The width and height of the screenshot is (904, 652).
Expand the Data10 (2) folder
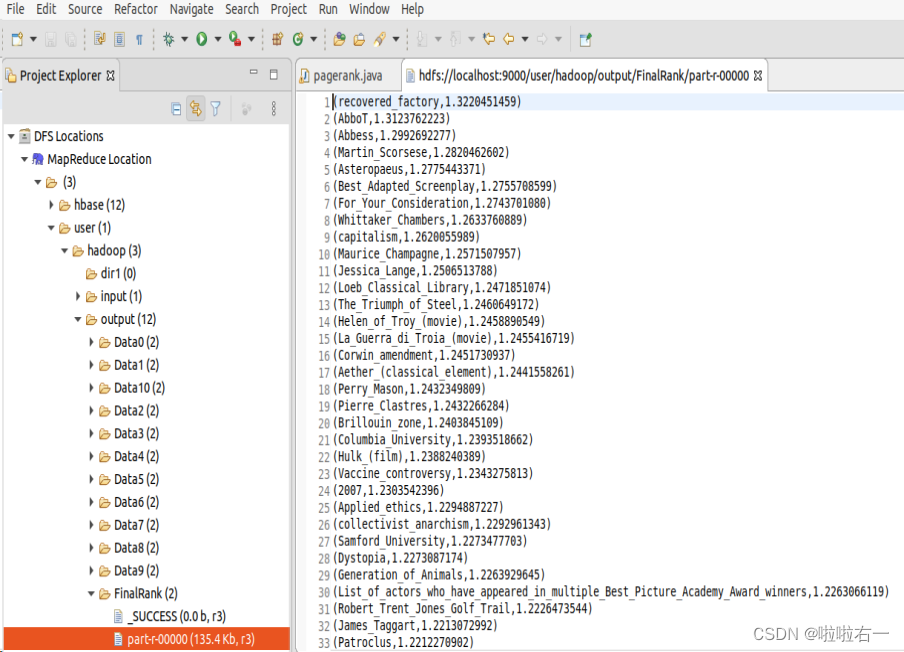tap(91, 388)
